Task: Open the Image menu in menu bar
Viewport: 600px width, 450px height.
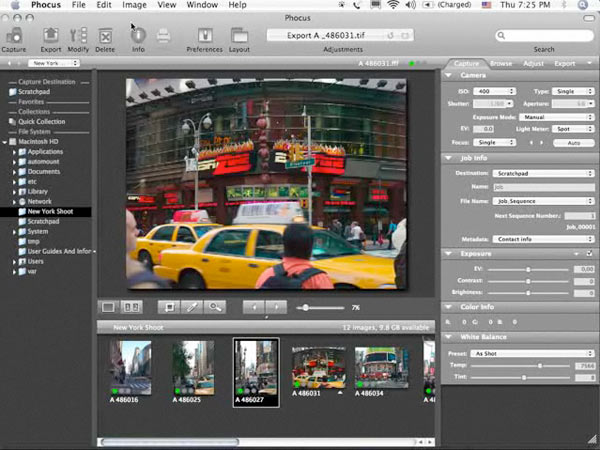Action: (134, 6)
